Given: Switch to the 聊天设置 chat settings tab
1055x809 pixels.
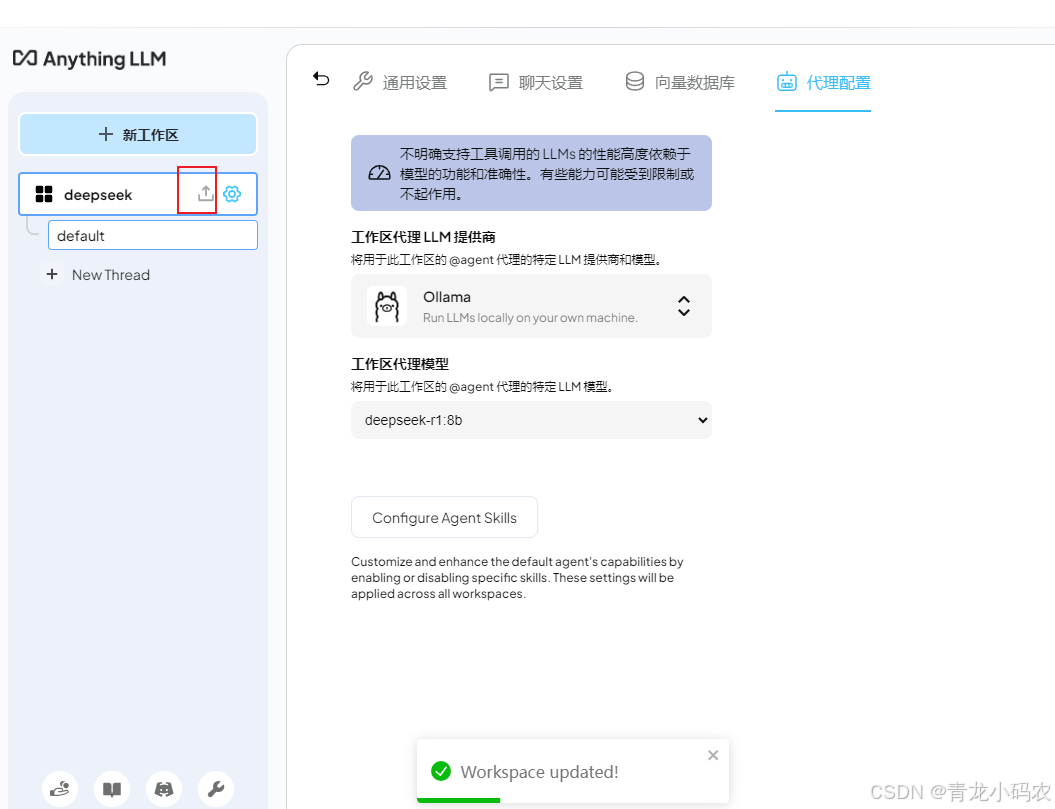Looking at the screenshot, I should tap(536, 82).
